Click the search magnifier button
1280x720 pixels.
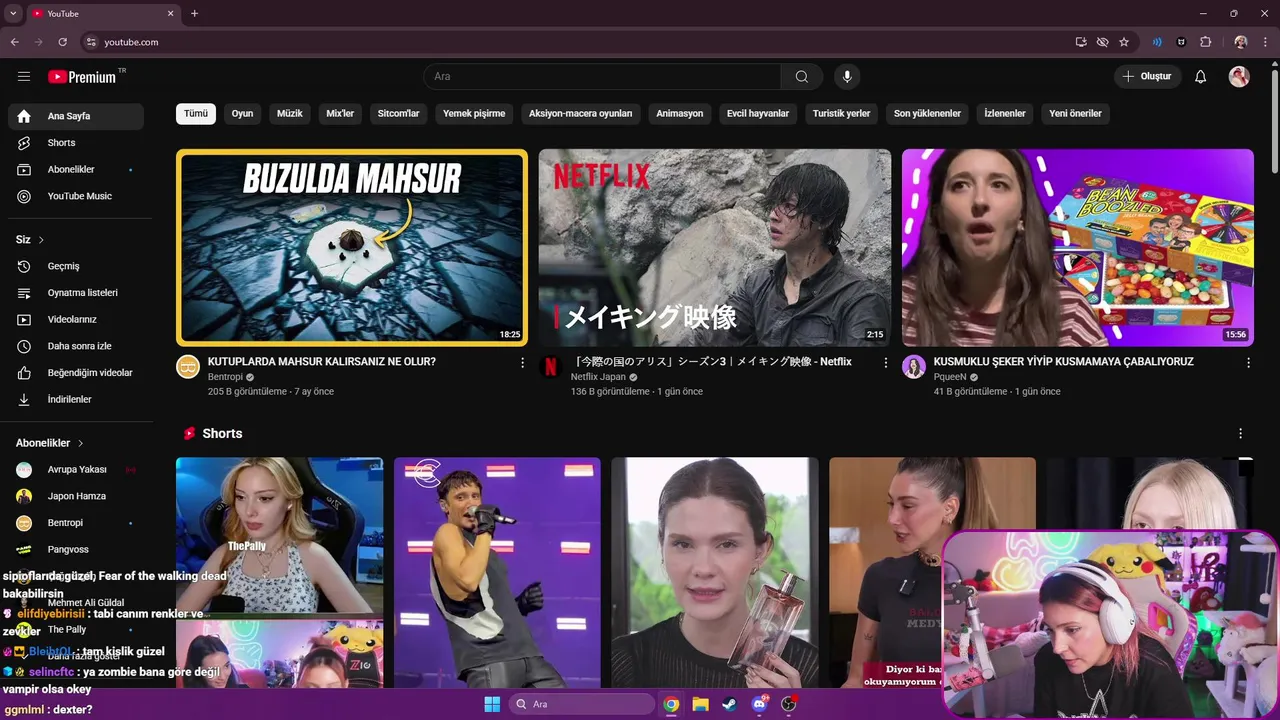pos(802,76)
